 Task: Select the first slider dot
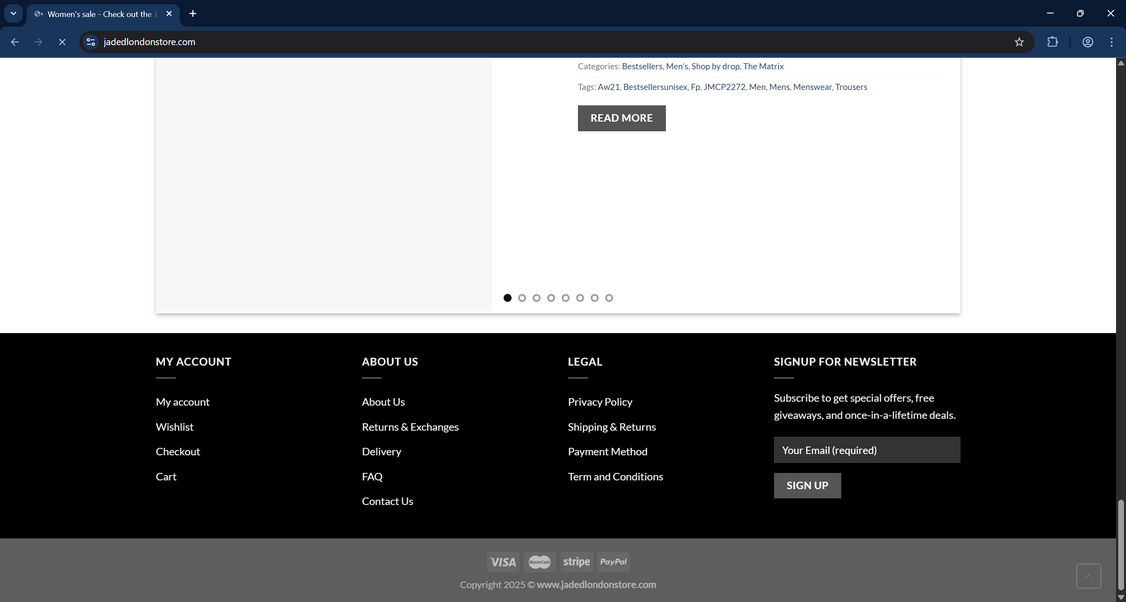(508, 298)
